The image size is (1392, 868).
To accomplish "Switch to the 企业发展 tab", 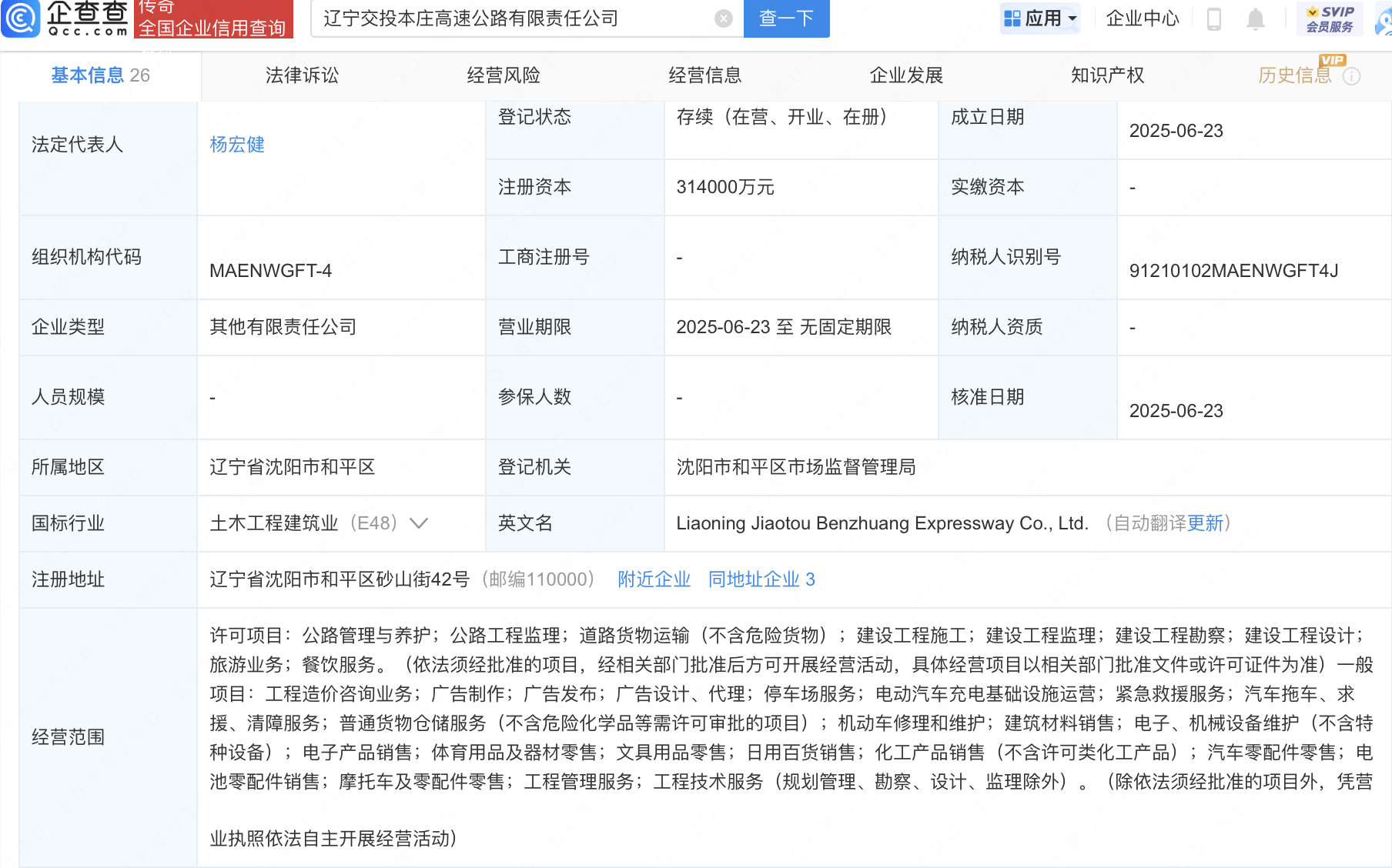I will tap(906, 75).
